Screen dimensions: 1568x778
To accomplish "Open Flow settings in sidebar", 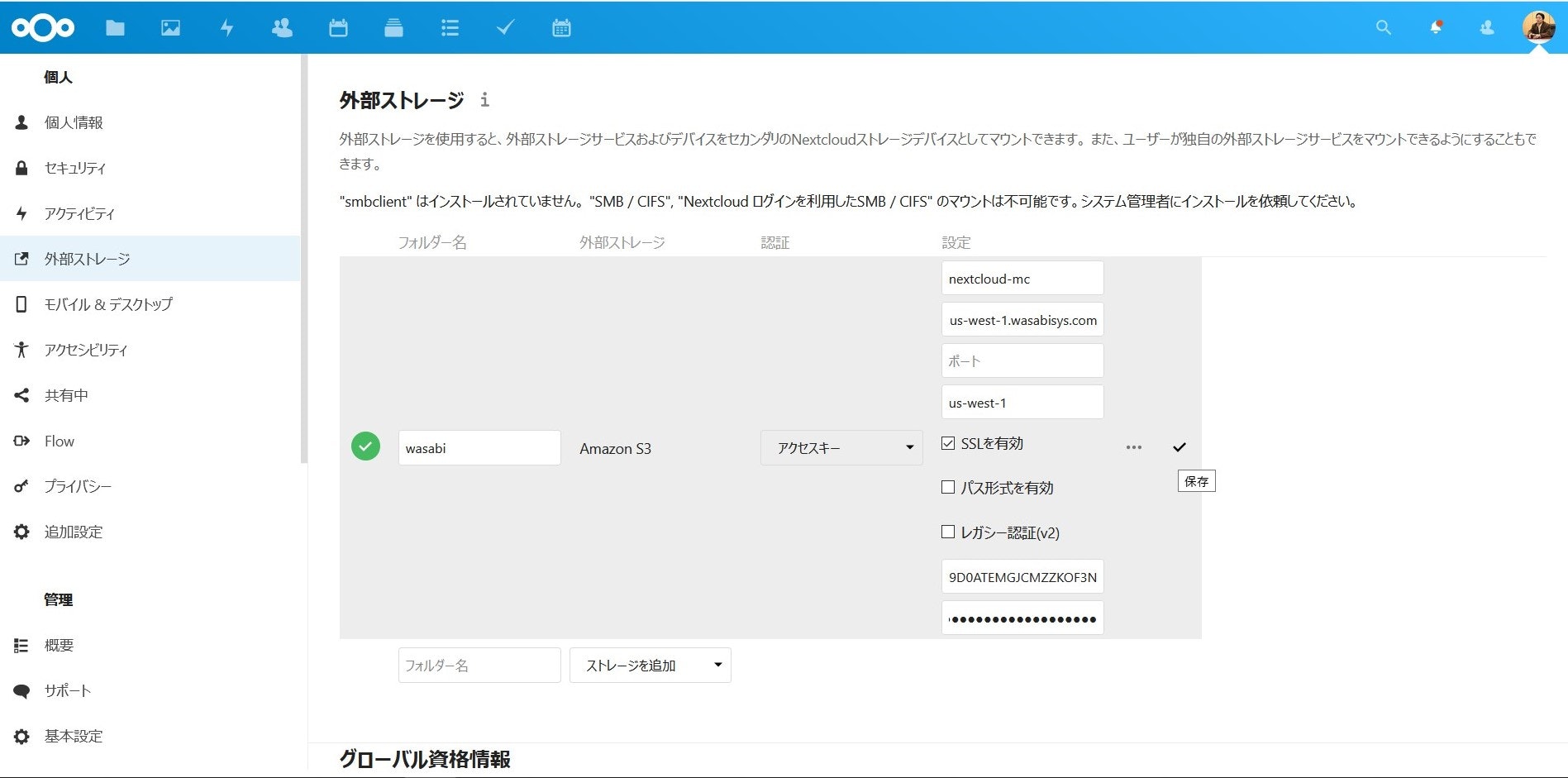I will click(x=150, y=441).
